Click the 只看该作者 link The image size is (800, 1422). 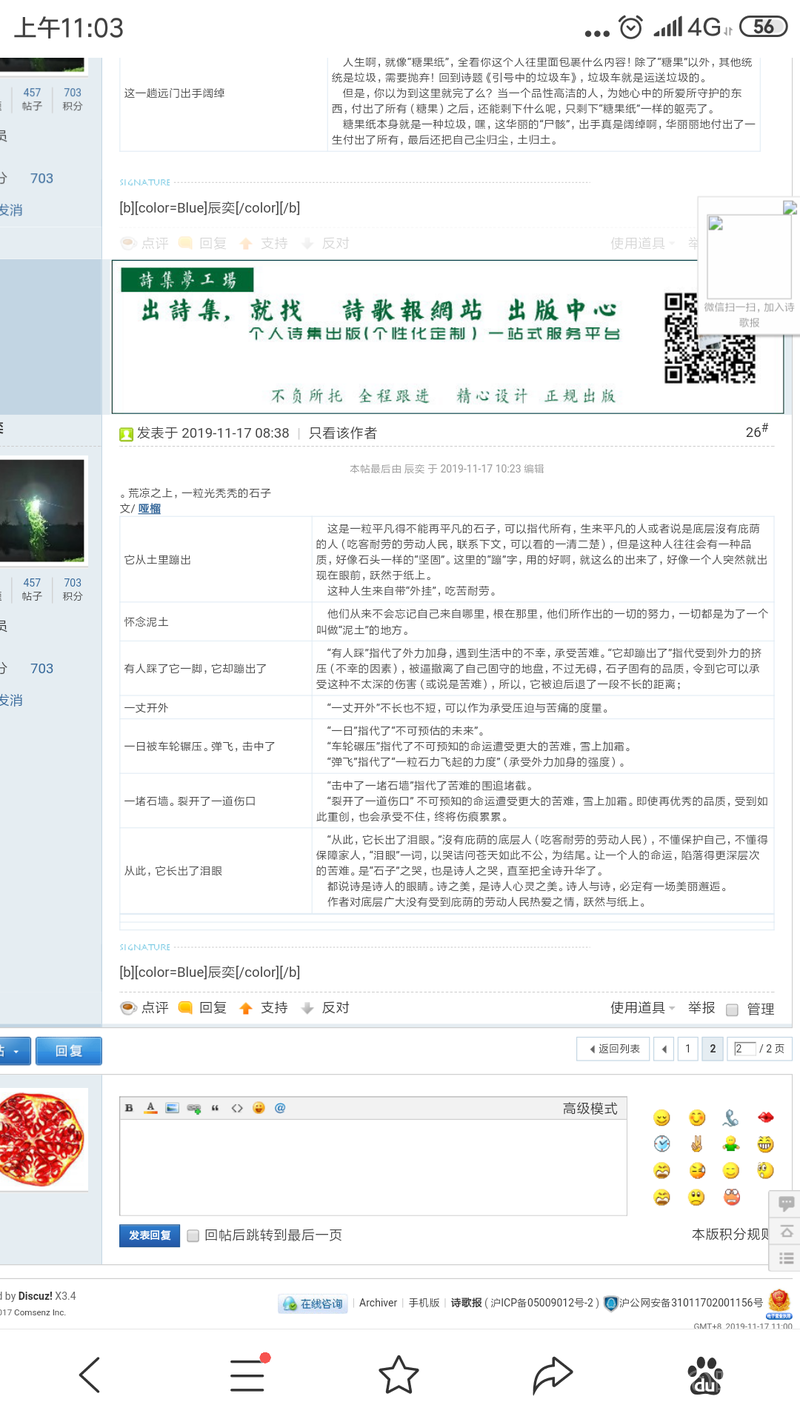click(x=342, y=433)
